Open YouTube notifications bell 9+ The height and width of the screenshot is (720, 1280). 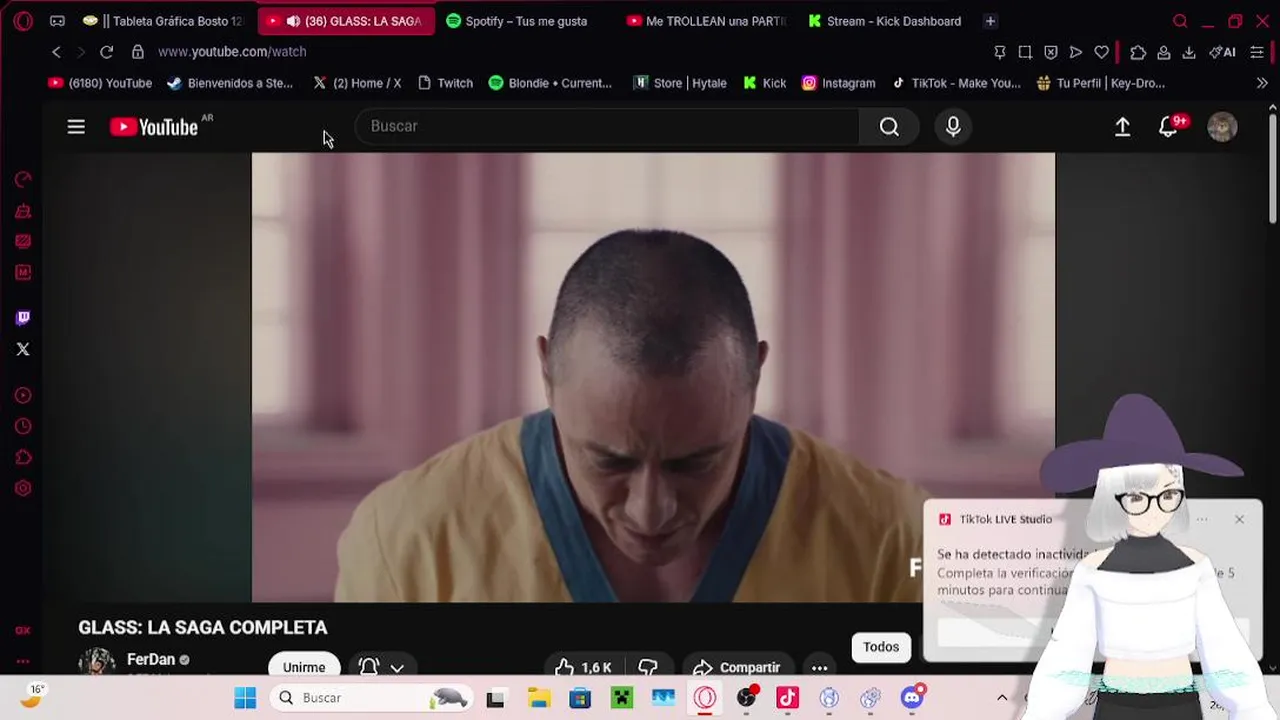[1168, 127]
